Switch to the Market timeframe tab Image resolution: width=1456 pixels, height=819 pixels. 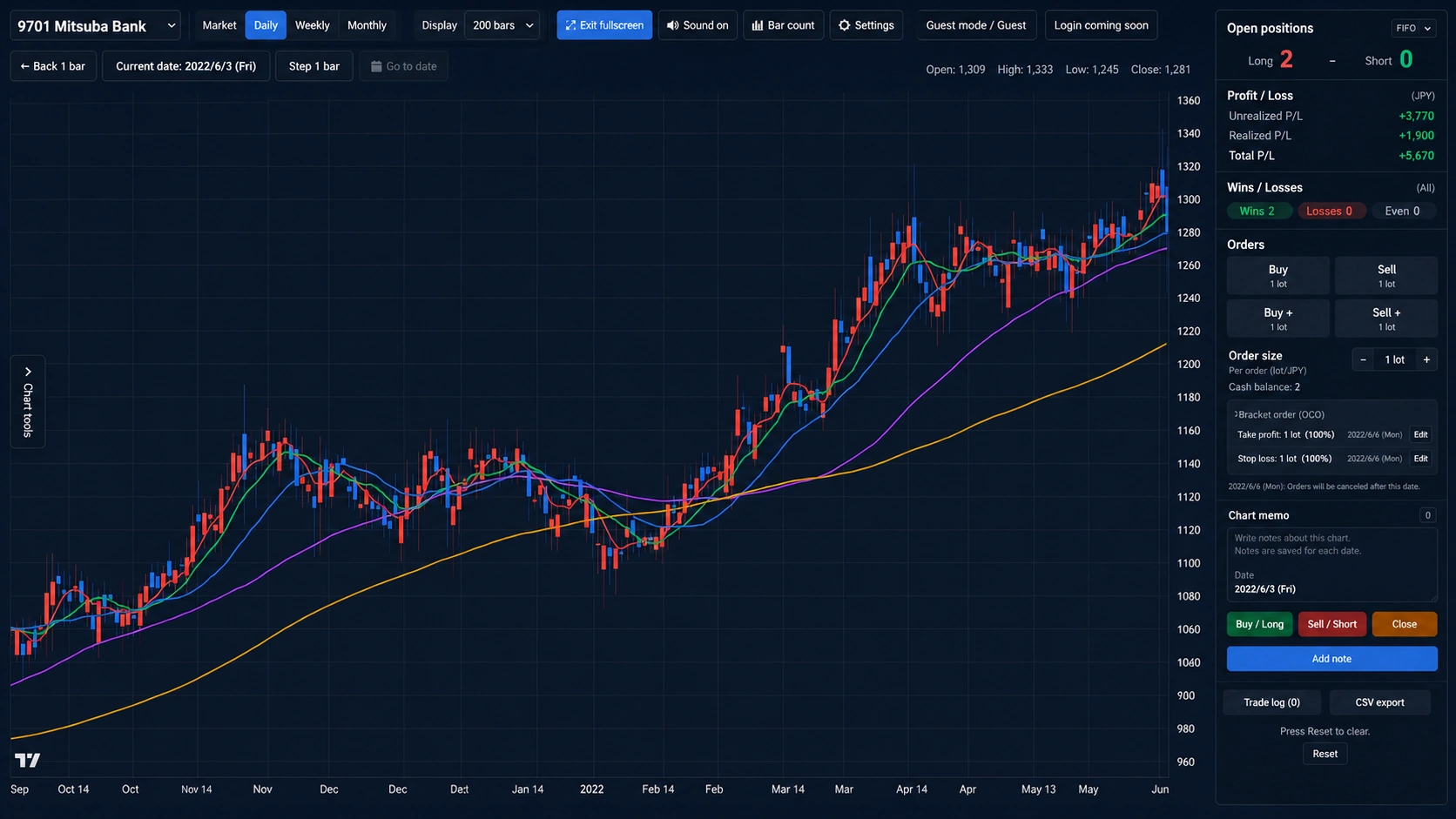[219, 25]
